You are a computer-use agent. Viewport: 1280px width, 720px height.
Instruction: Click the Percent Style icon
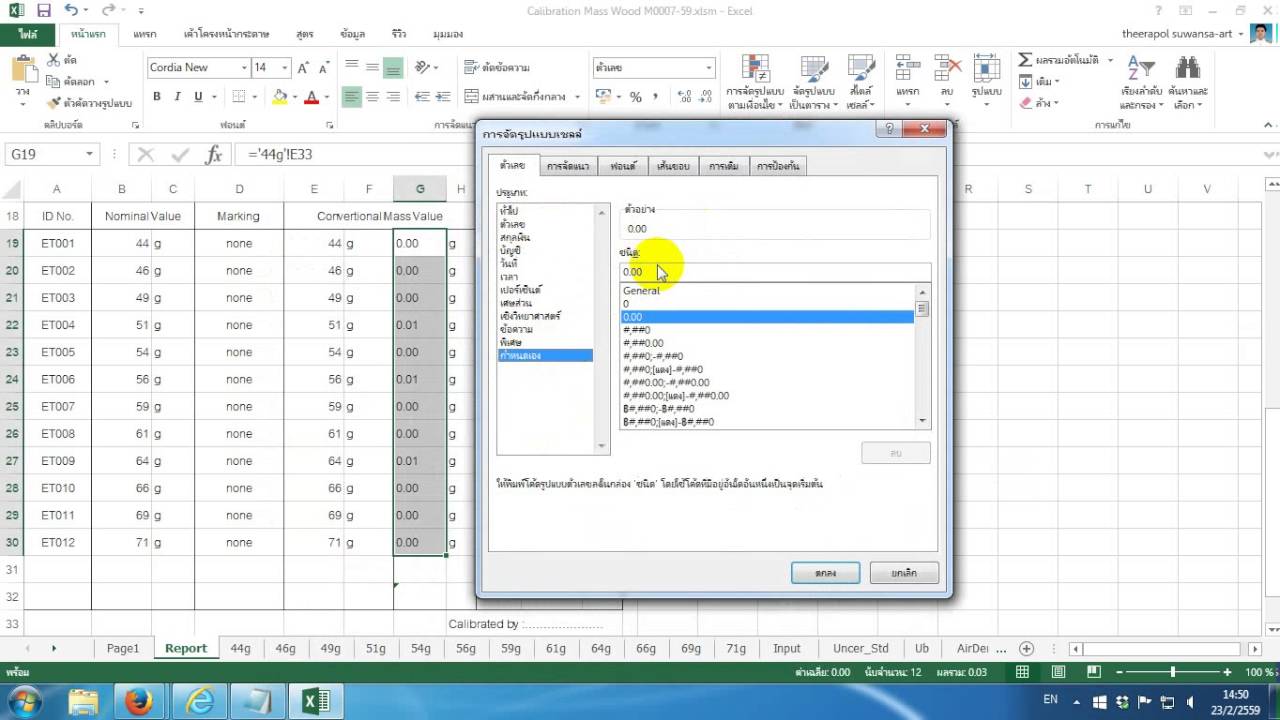[x=635, y=97]
